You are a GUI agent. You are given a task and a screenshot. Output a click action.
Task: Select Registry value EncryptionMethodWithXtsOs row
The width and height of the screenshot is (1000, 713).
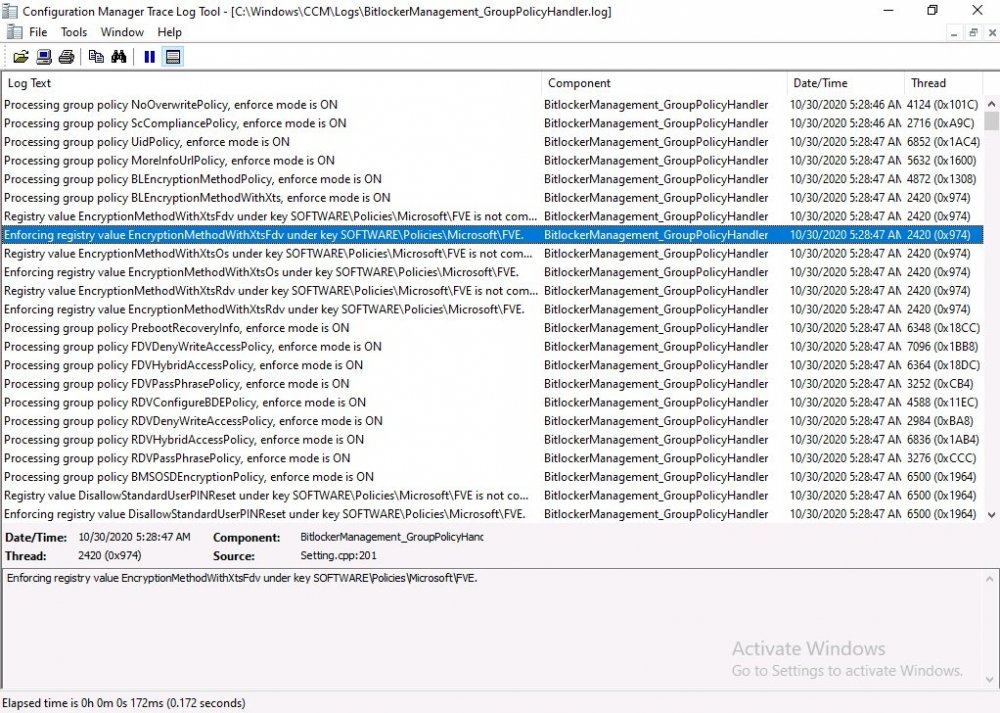[x=492, y=253]
